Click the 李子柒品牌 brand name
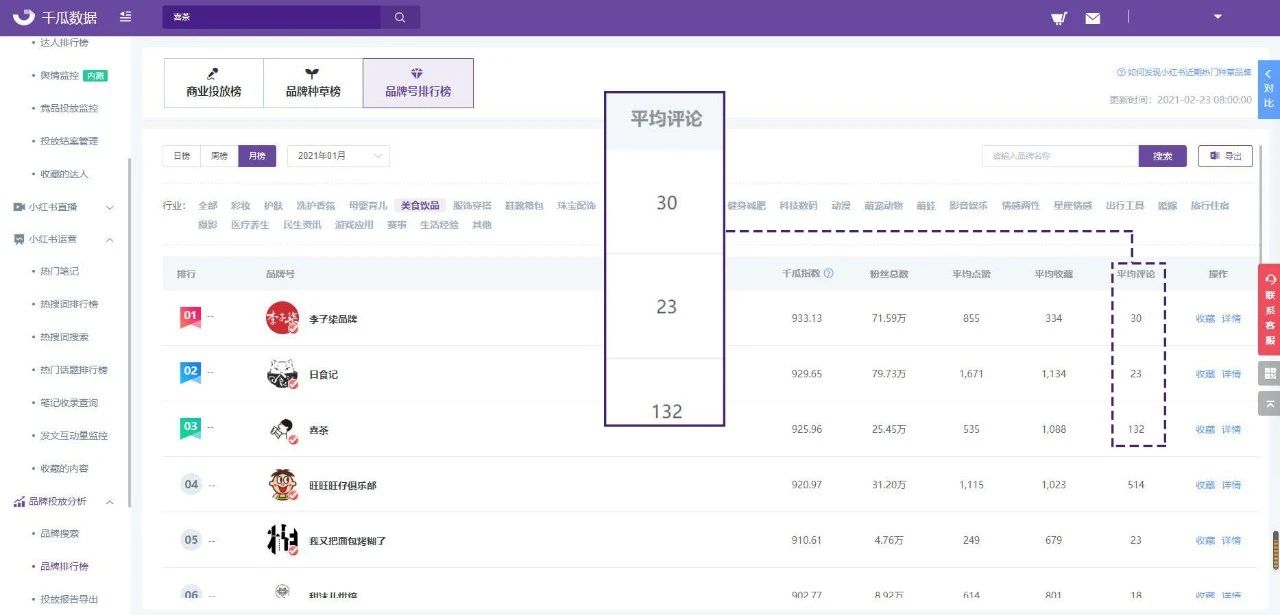This screenshot has width=1280, height=615. [x=333, y=319]
